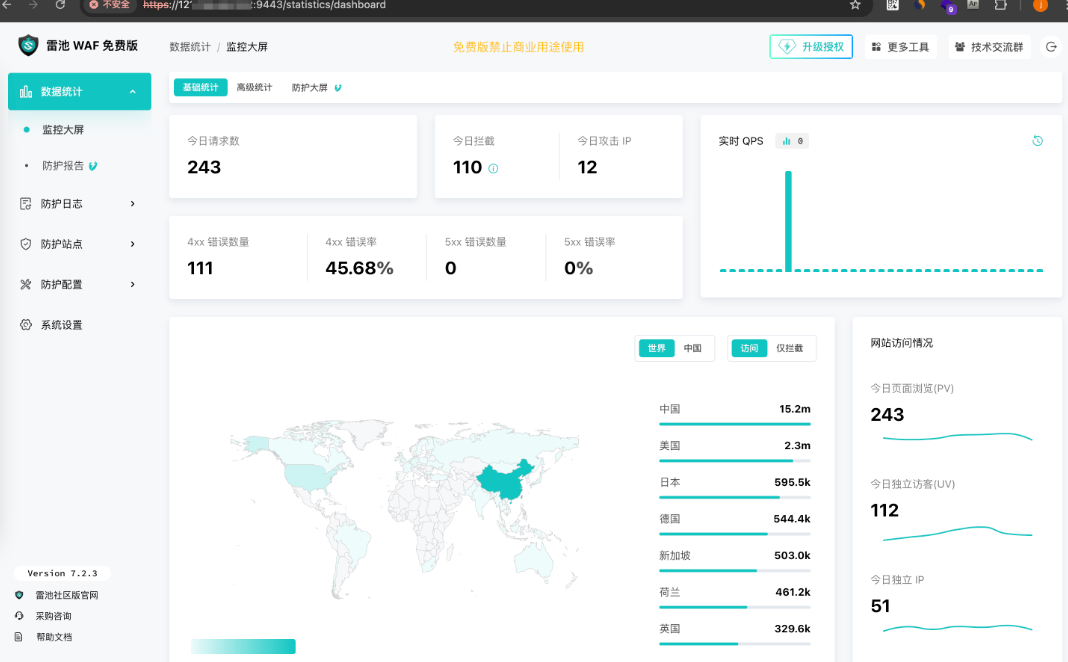Switch map scope to 中国
Viewport: 1068px width, 662px height.
tap(693, 348)
